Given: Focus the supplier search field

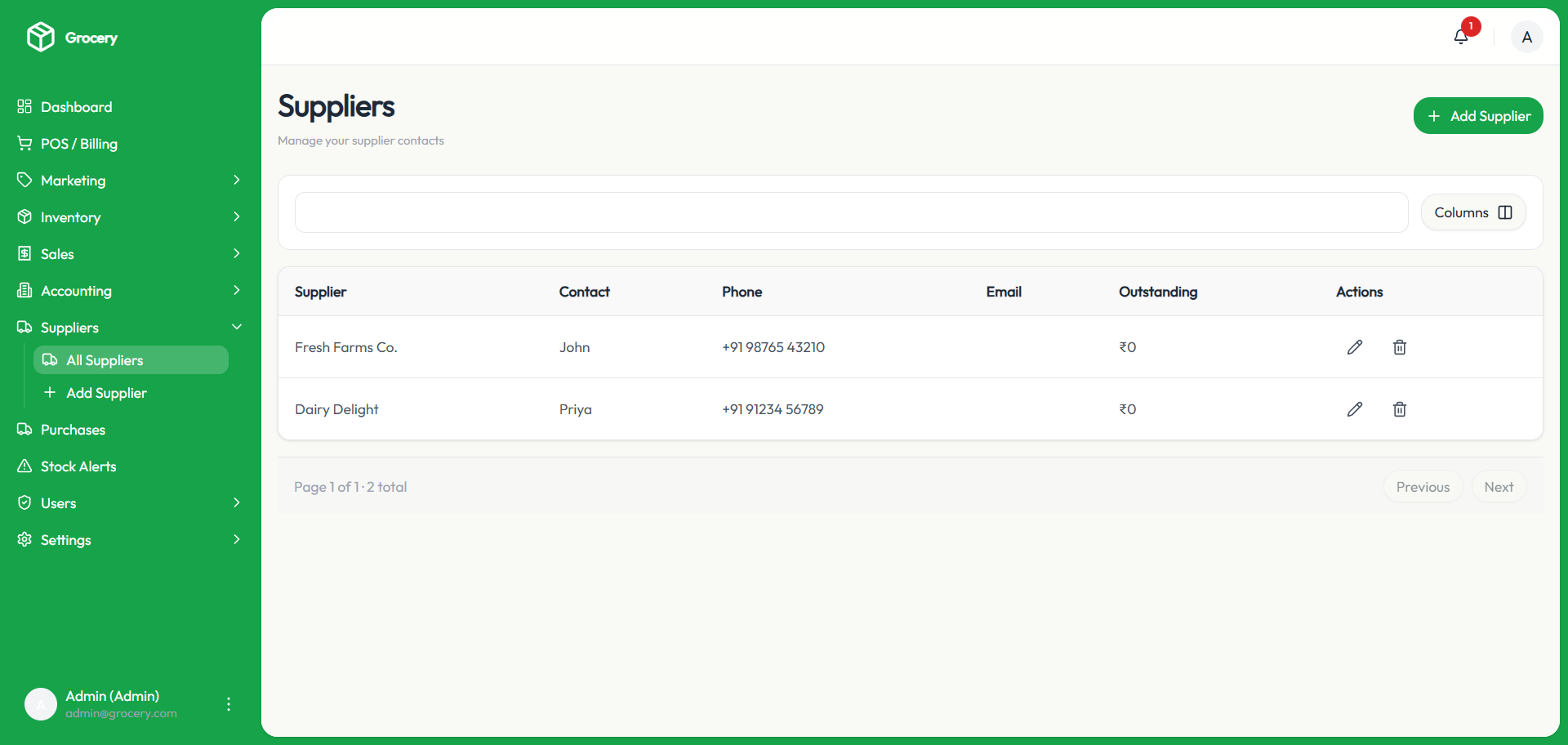Looking at the screenshot, I should (x=851, y=212).
